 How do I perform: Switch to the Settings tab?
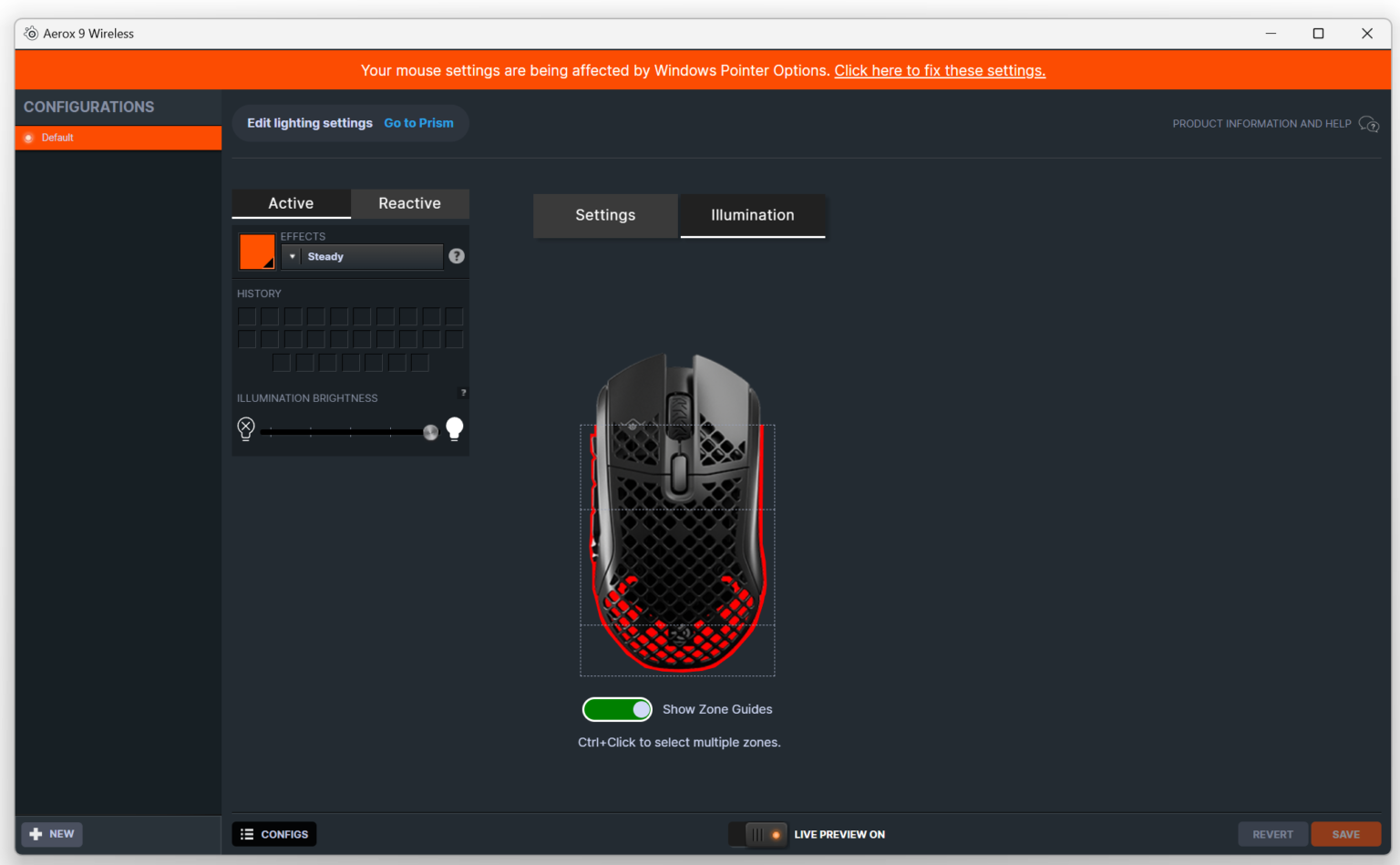pos(604,215)
